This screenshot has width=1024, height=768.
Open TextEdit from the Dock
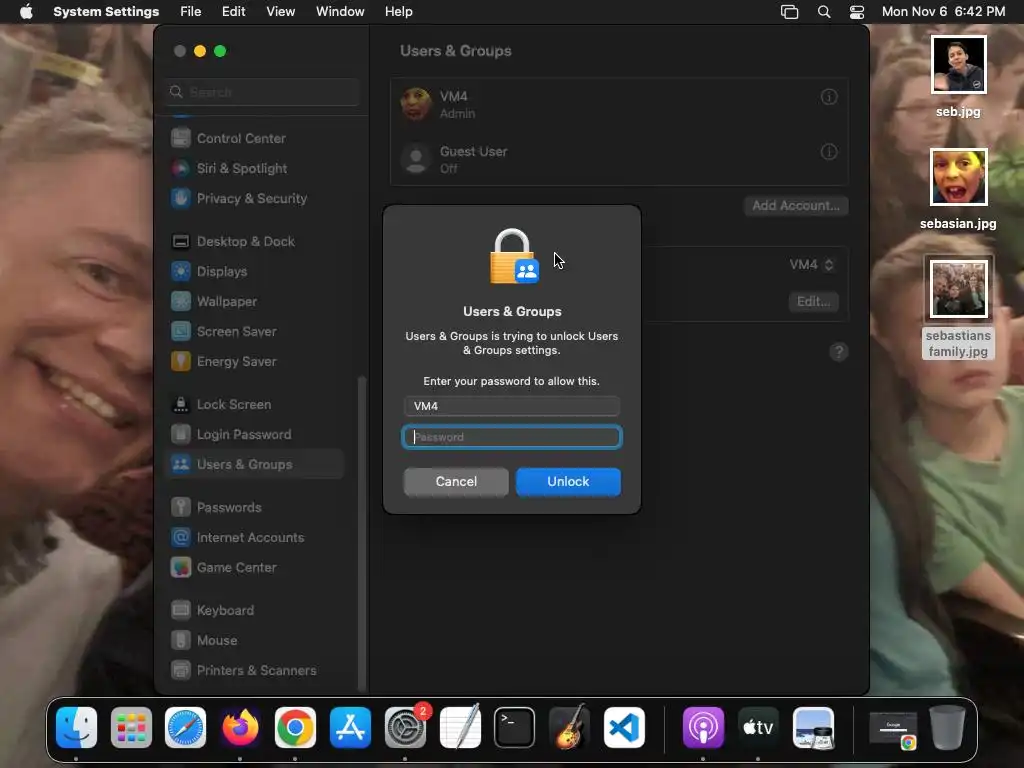pyautogui.click(x=460, y=728)
